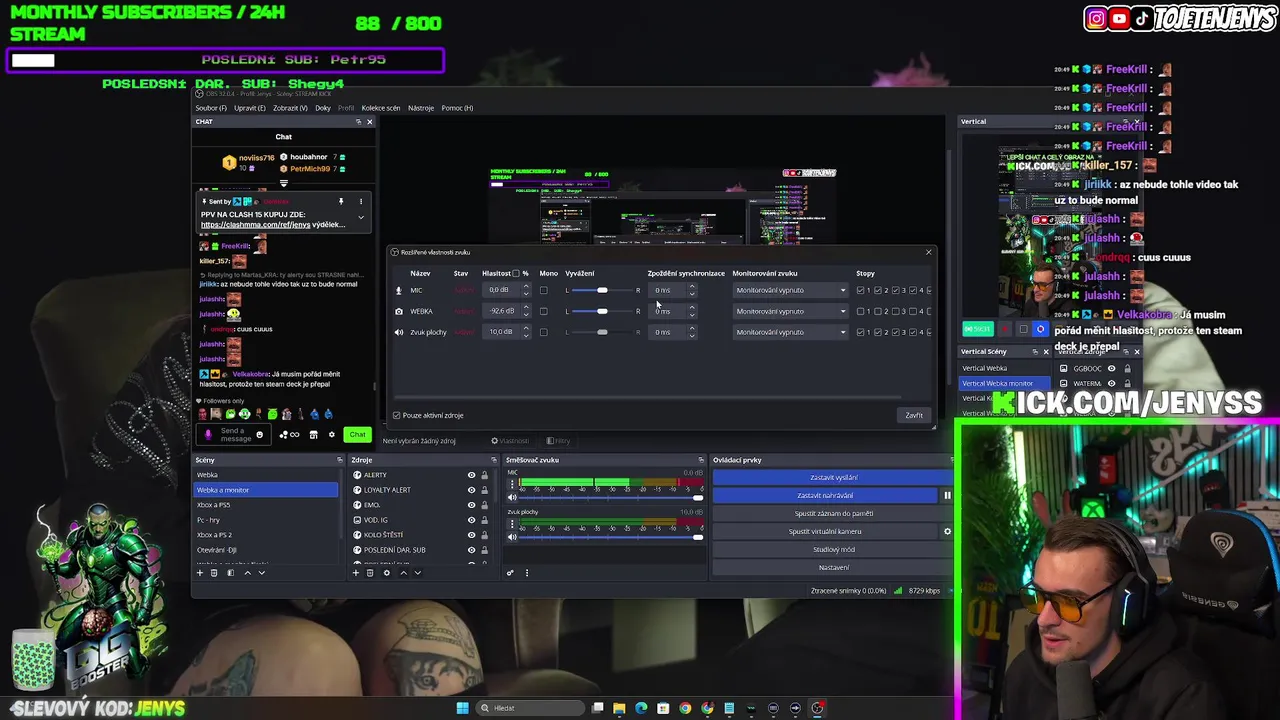Increase MIC sync delay with up stepper

click(x=691, y=287)
